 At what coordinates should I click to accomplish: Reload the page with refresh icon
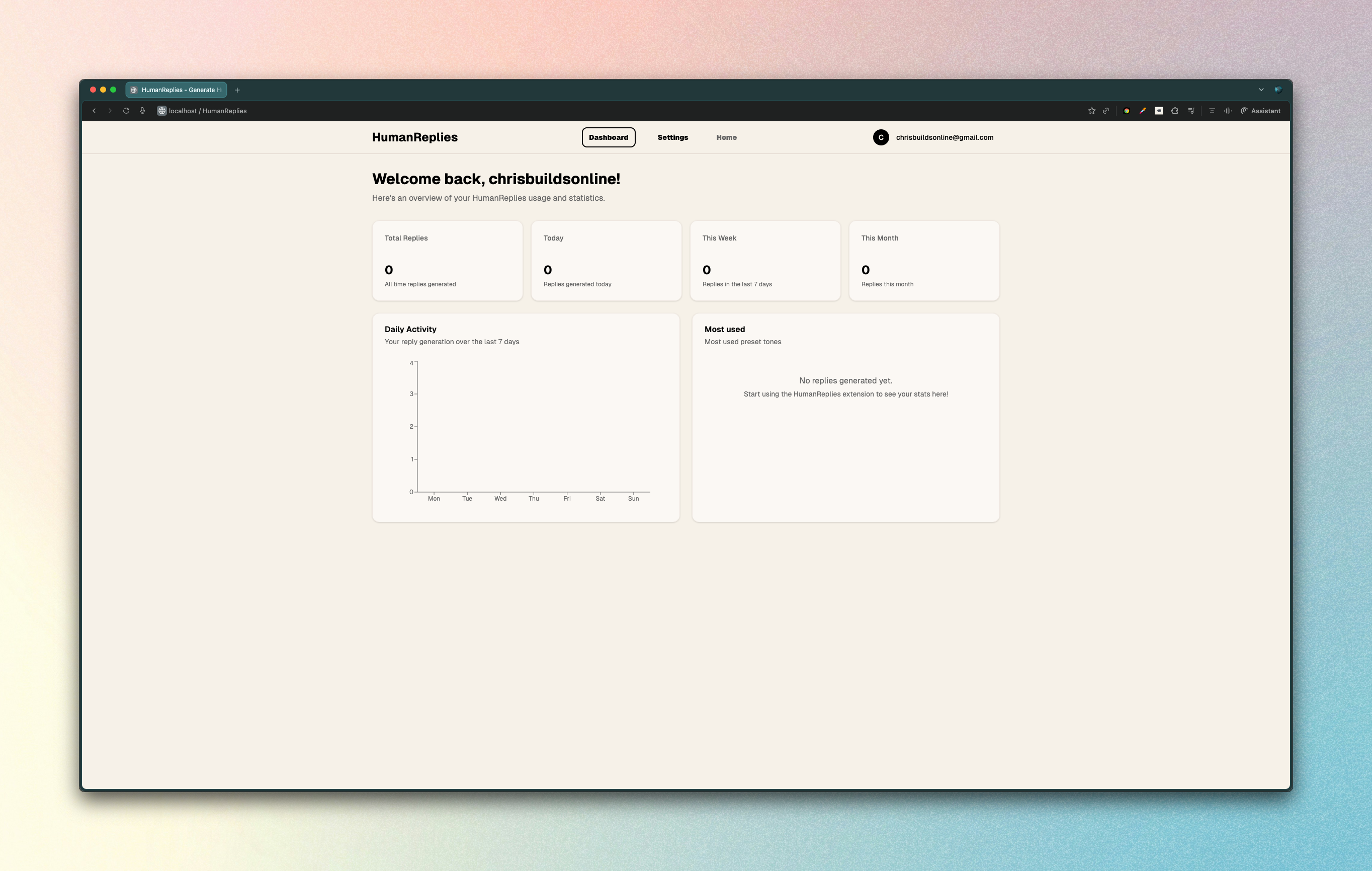click(x=126, y=111)
